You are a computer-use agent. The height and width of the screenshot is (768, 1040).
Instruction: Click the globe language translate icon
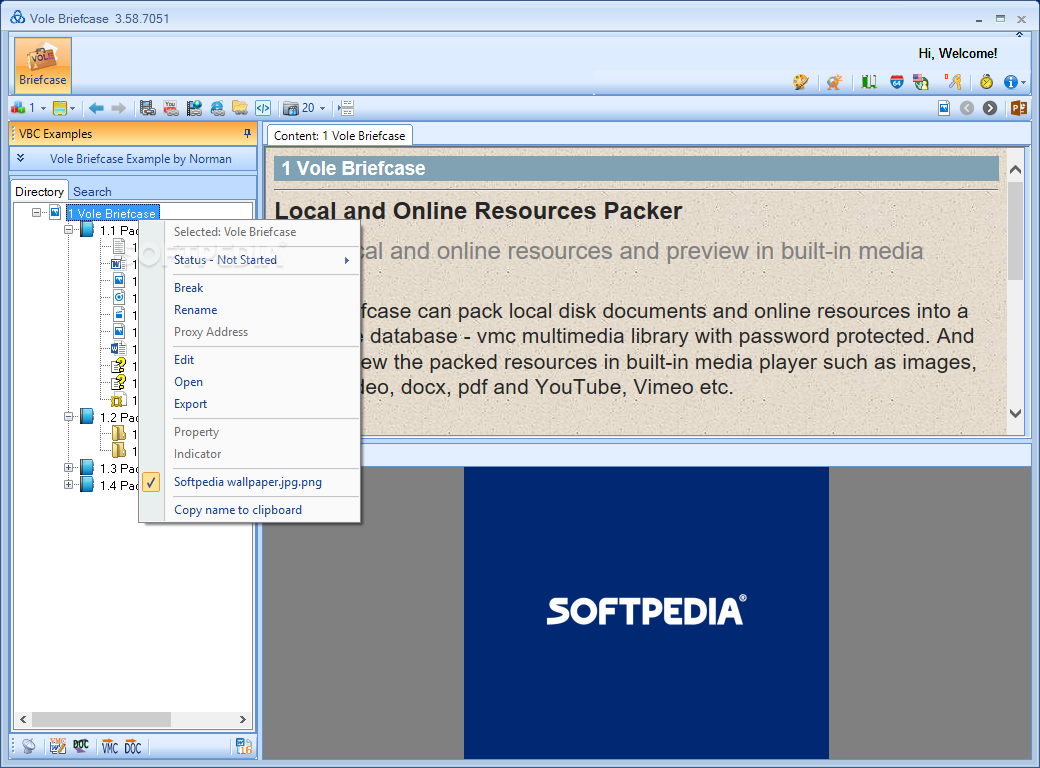pos(834,82)
